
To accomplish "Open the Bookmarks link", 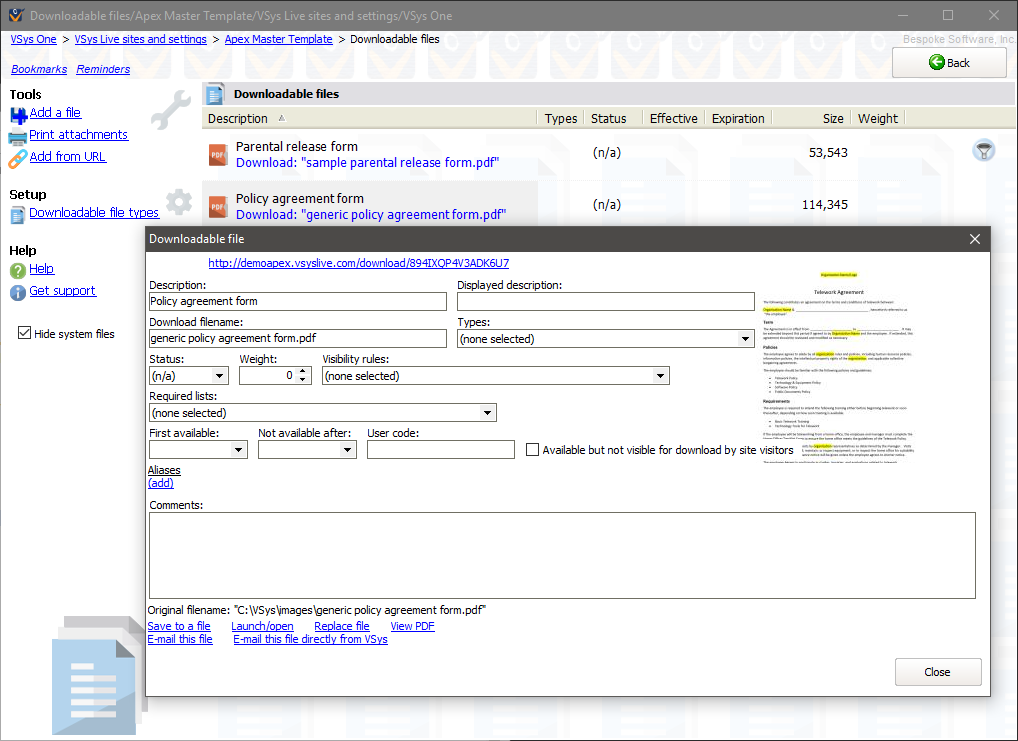I will (x=39, y=69).
